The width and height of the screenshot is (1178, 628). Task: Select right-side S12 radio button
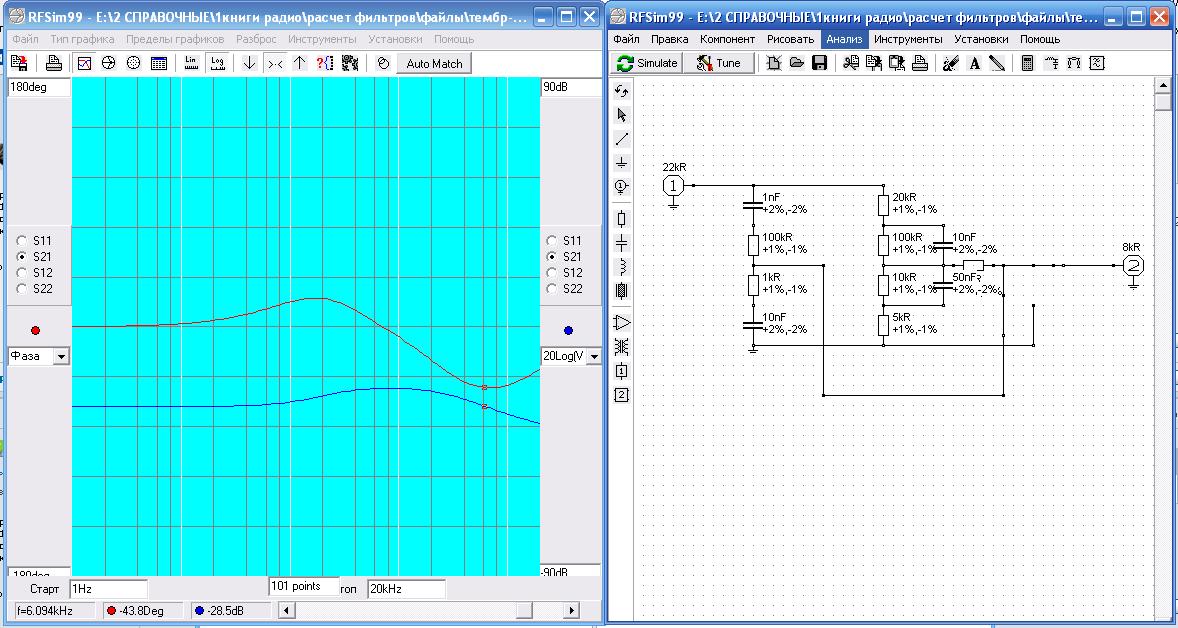pos(551,273)
